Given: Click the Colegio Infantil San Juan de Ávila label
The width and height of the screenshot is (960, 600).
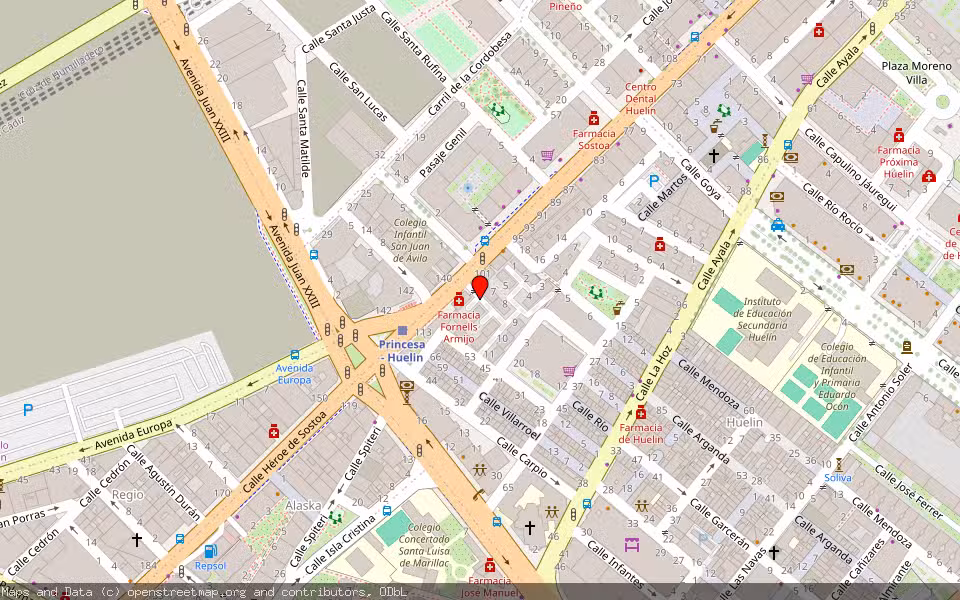Looking at the screenshot, I should pos(410,241).
